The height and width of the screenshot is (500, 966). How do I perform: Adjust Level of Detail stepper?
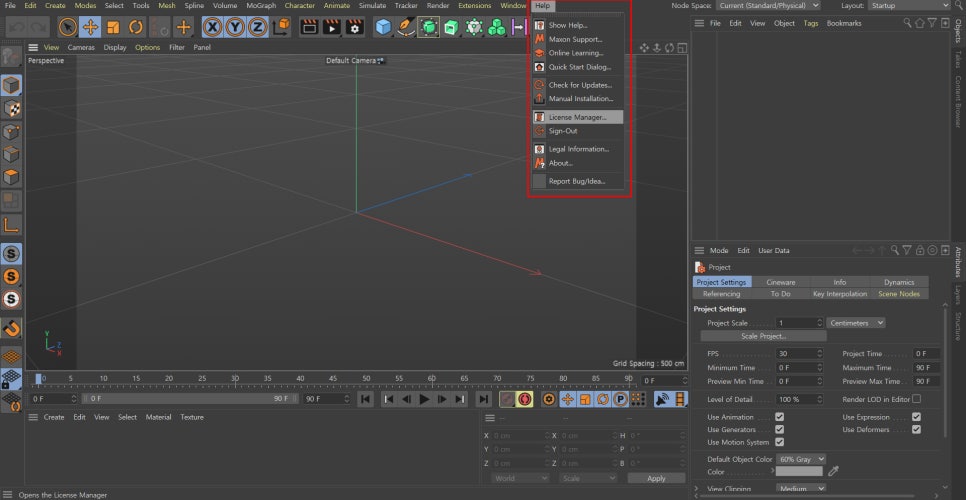pos(819,399)
